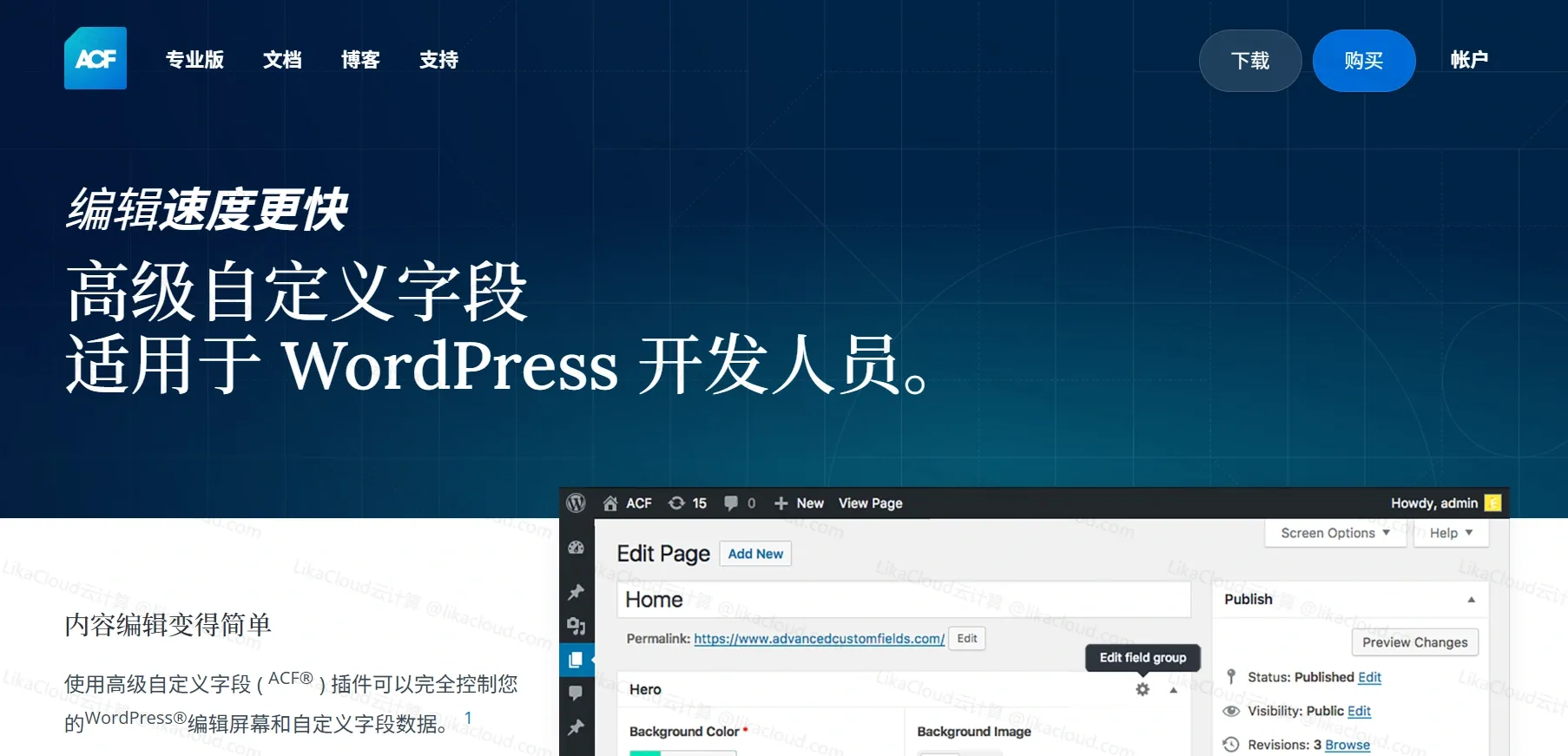Edit the Public visibility link

pos(1359,711)
